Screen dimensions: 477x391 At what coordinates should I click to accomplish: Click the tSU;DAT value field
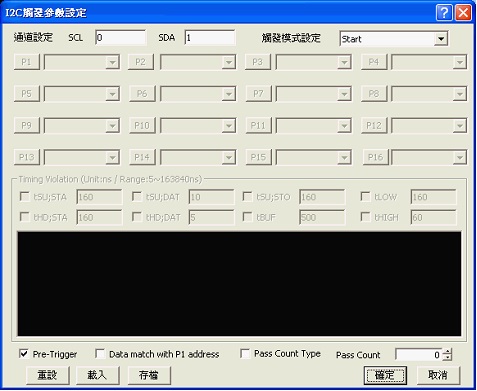tap(211, 197)
